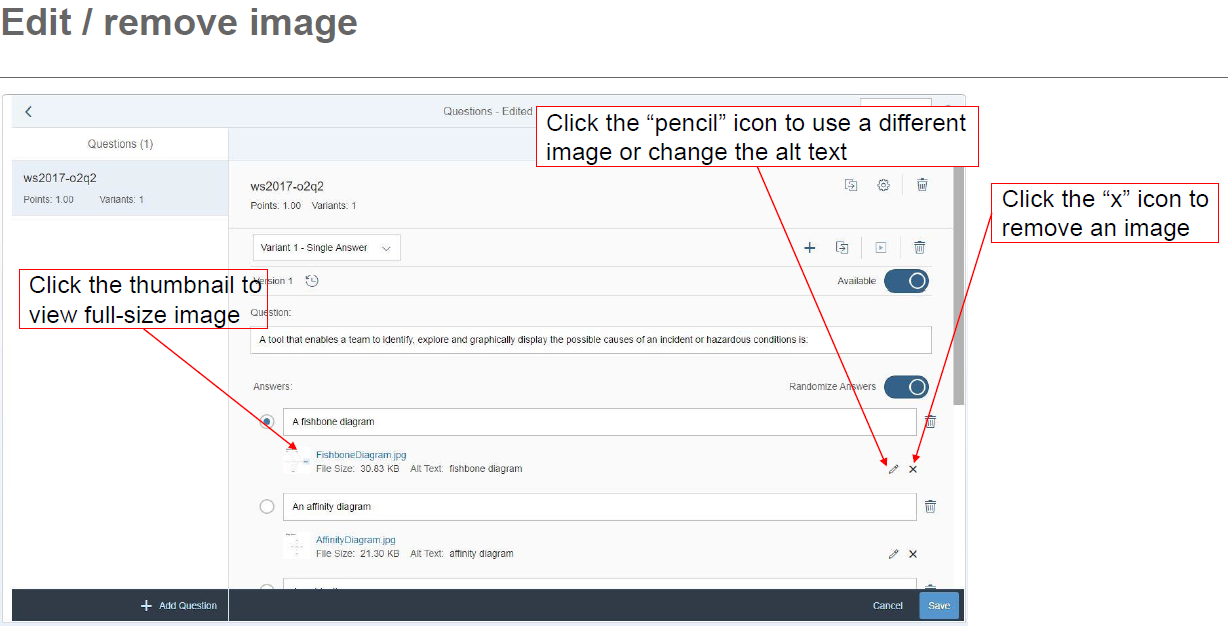Click the 'Questions - Edited' title text
1228x633 pixels.
coord(488,112)
